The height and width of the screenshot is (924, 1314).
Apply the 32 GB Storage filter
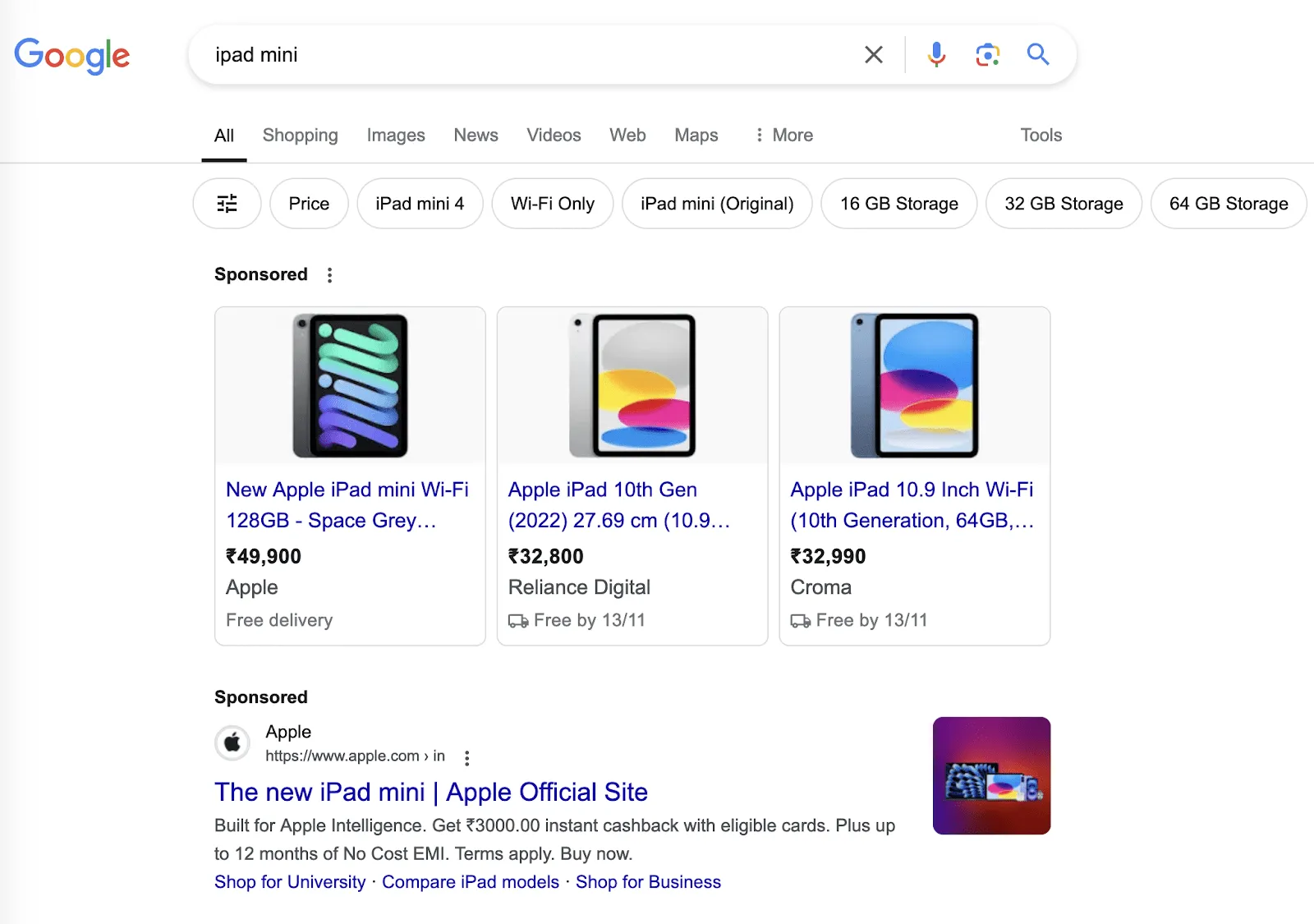(x=1064, y=204)
